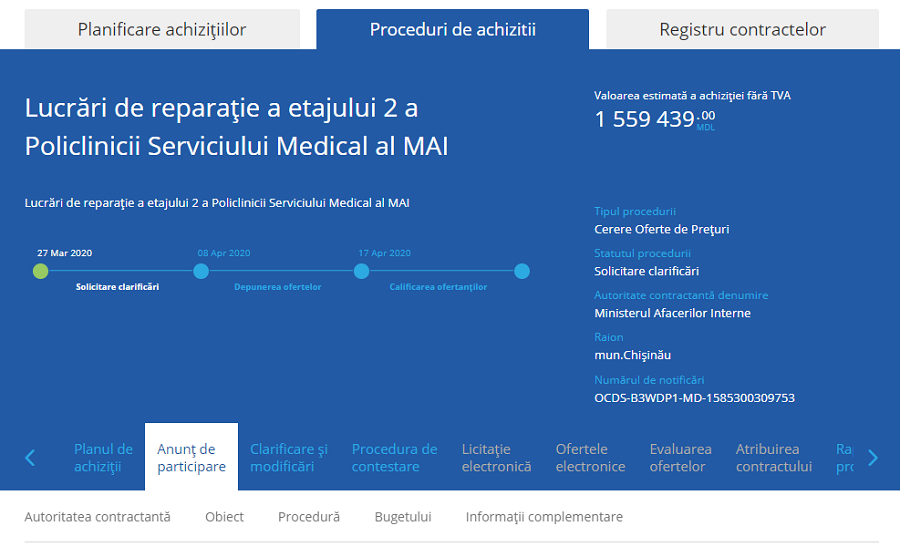
Task: Click the 08 Apr 2020 timeline dot
Action: [201, 271]
